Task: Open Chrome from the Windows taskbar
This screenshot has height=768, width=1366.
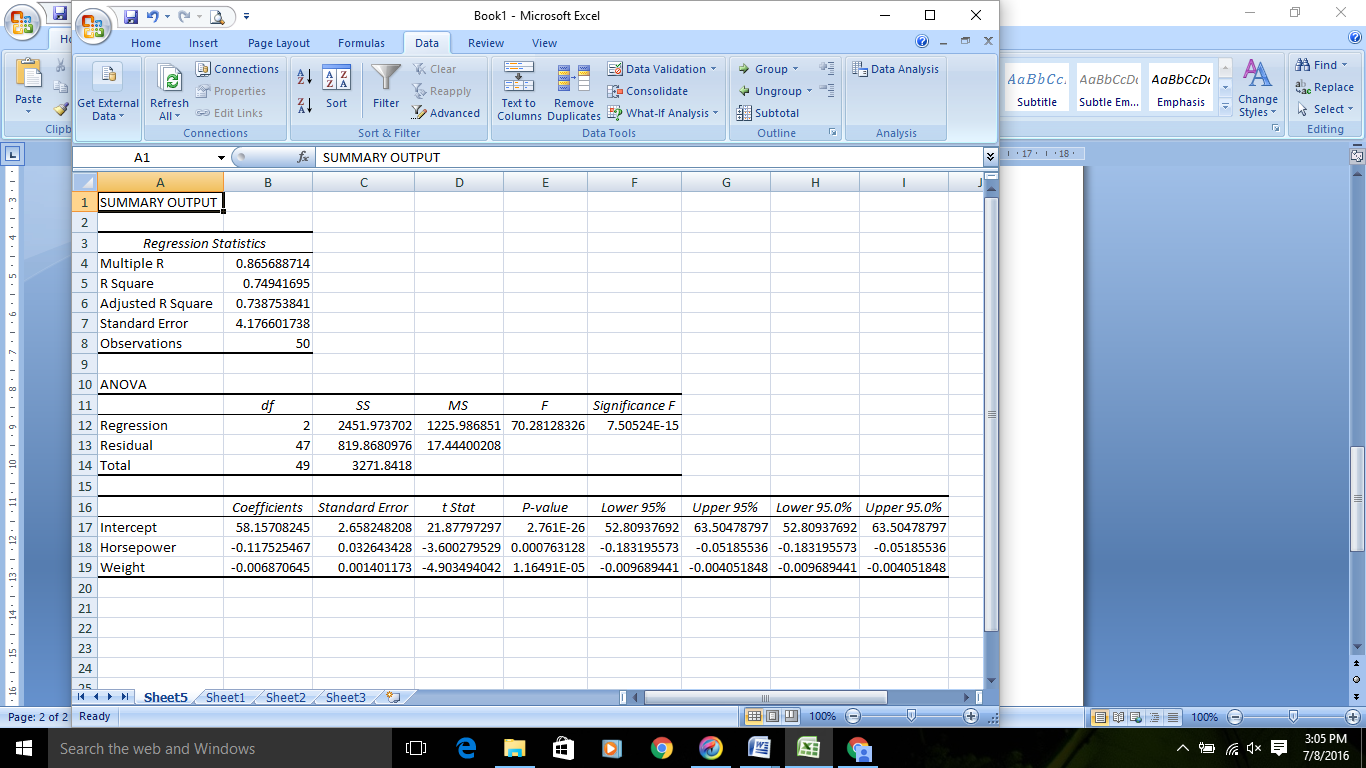Action: (661, 748)
